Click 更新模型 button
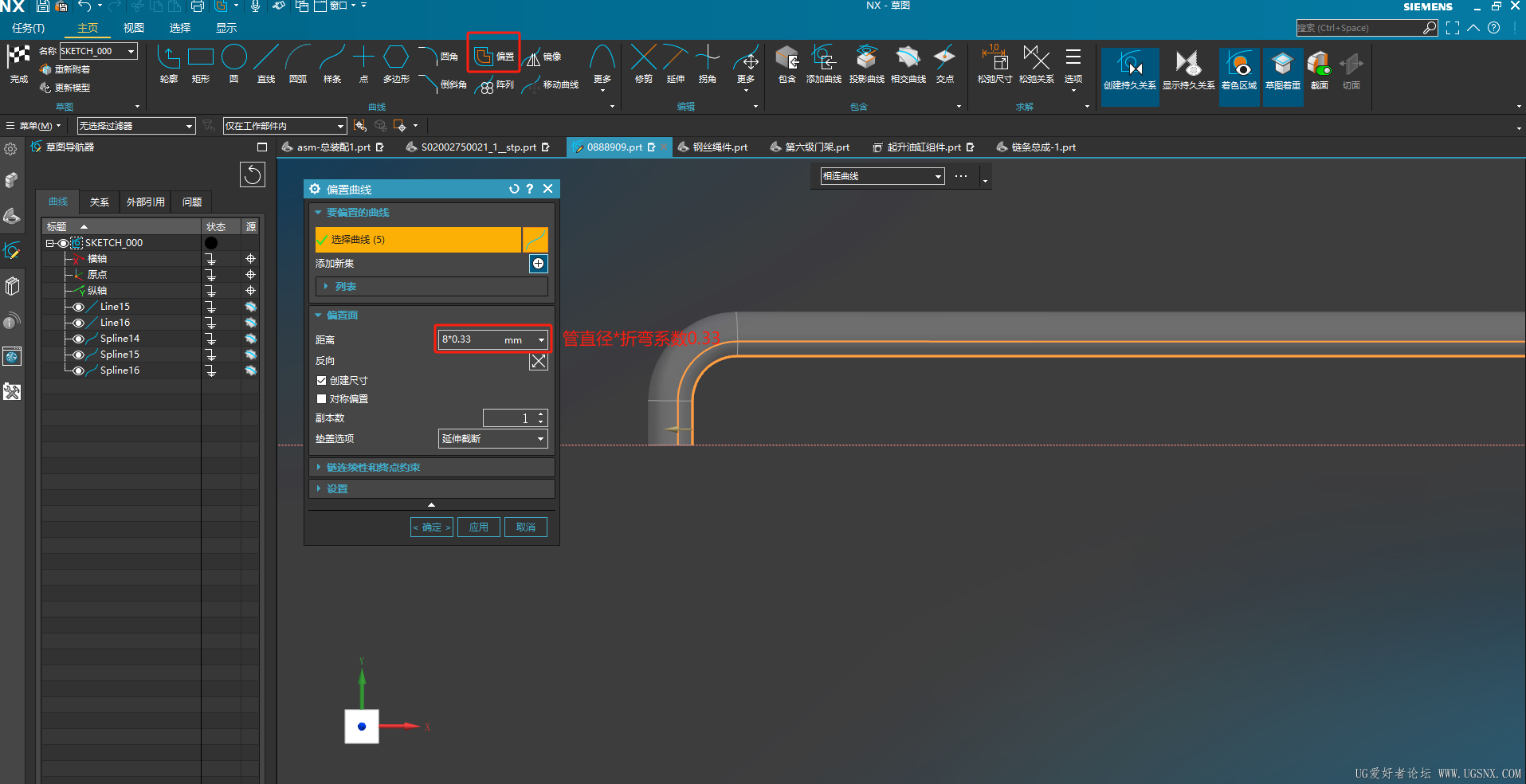The width and height of the screenshot is (1526, 784). [65, 88]
